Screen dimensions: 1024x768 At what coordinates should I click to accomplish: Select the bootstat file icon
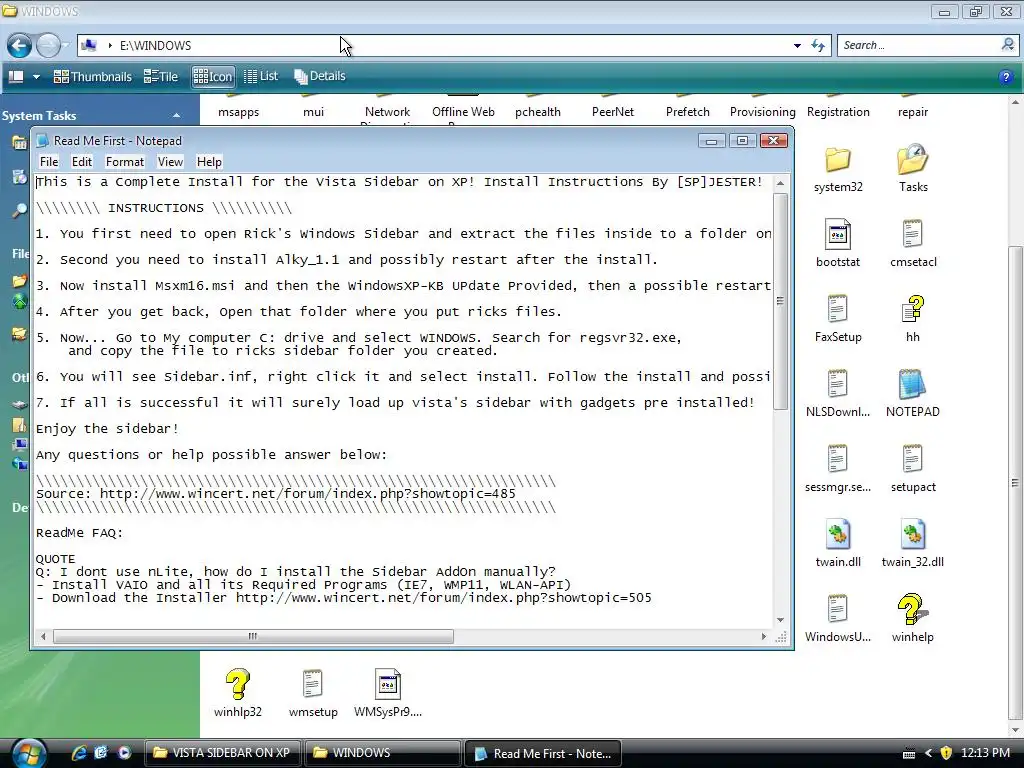point(838,234)
